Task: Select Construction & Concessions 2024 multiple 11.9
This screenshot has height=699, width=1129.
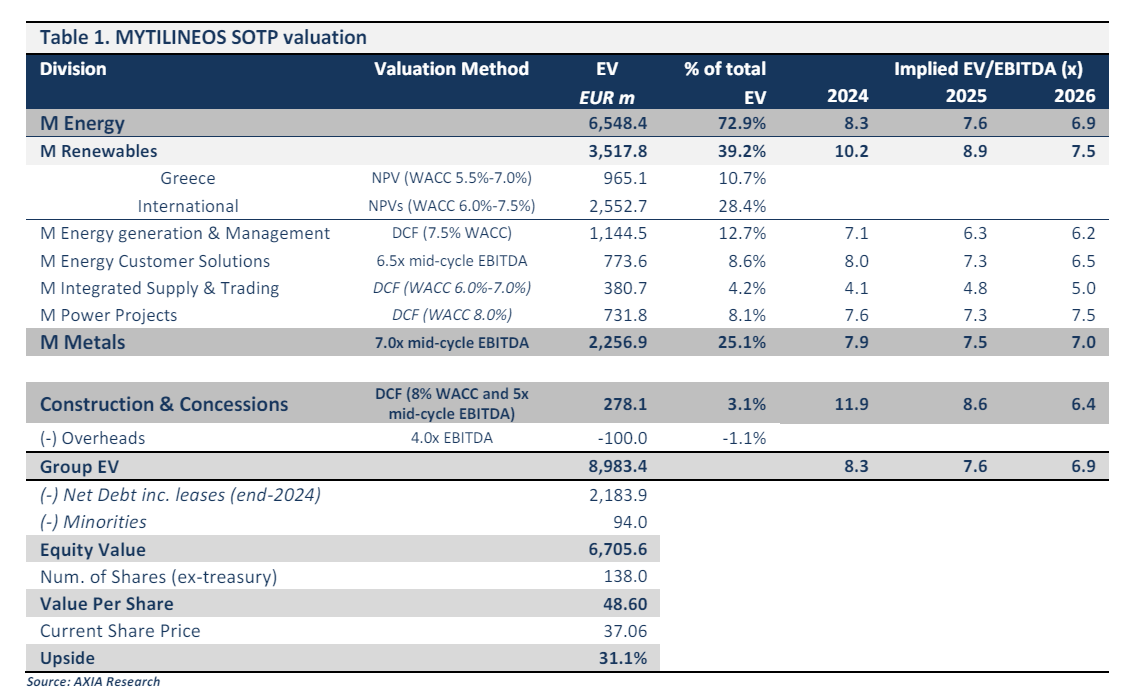Action: [852, 404]
